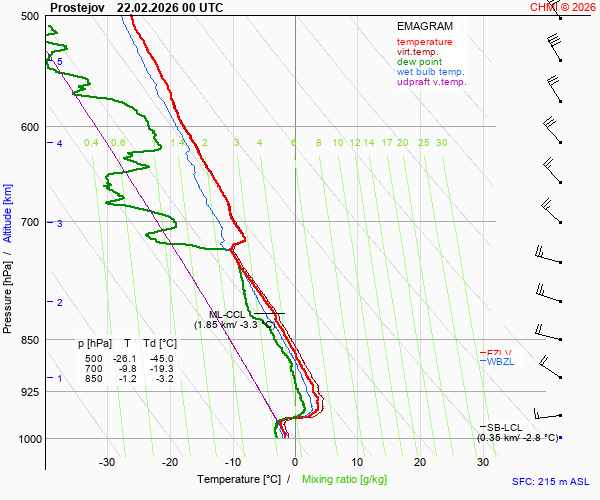This screenshot has height=500, width=600.
Task: Select the WBZL wet bulb zero marker
Action: point(498,361)
